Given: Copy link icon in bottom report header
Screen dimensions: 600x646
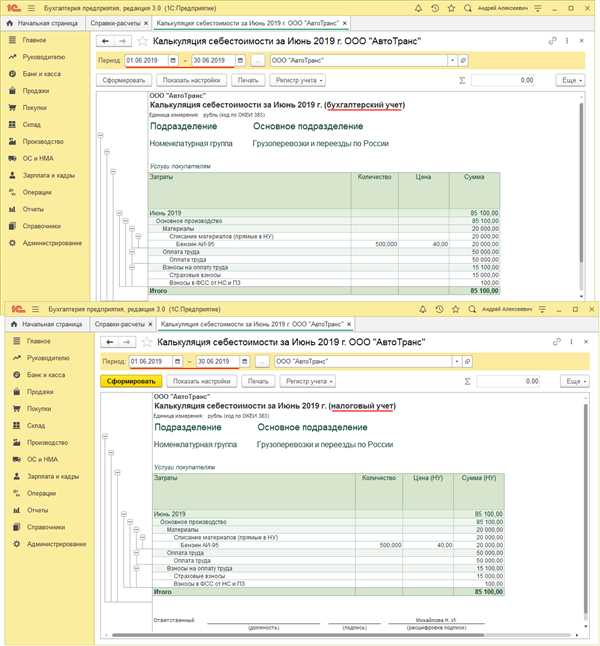Looking at the screenshot, I should 557,342.
